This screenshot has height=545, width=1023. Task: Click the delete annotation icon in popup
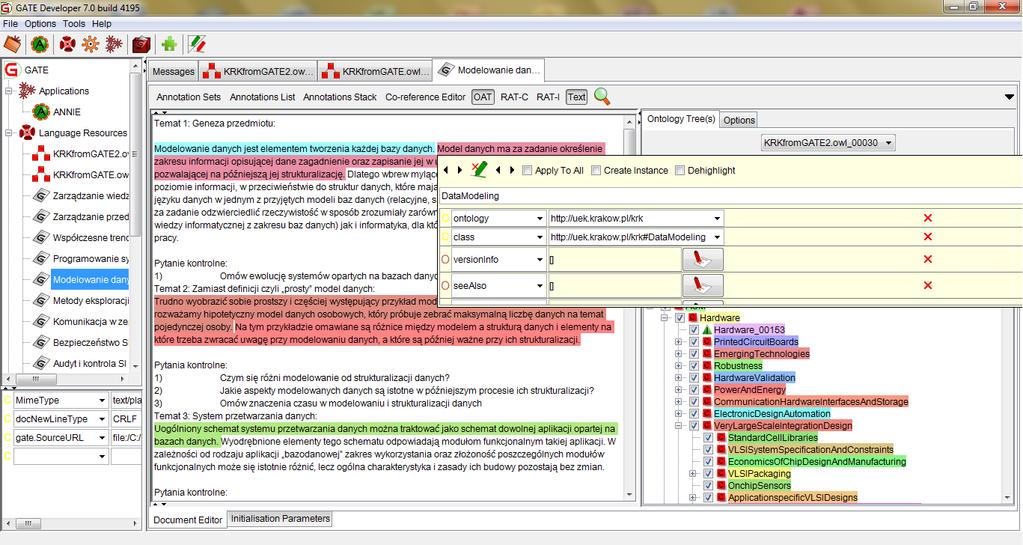[x=478, y=170]
